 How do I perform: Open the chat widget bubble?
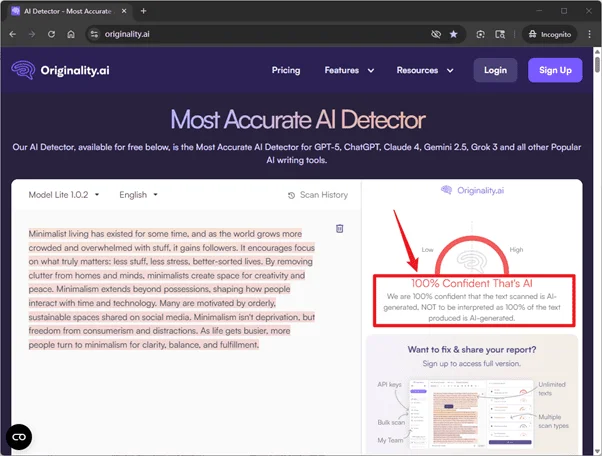point(19,437)
